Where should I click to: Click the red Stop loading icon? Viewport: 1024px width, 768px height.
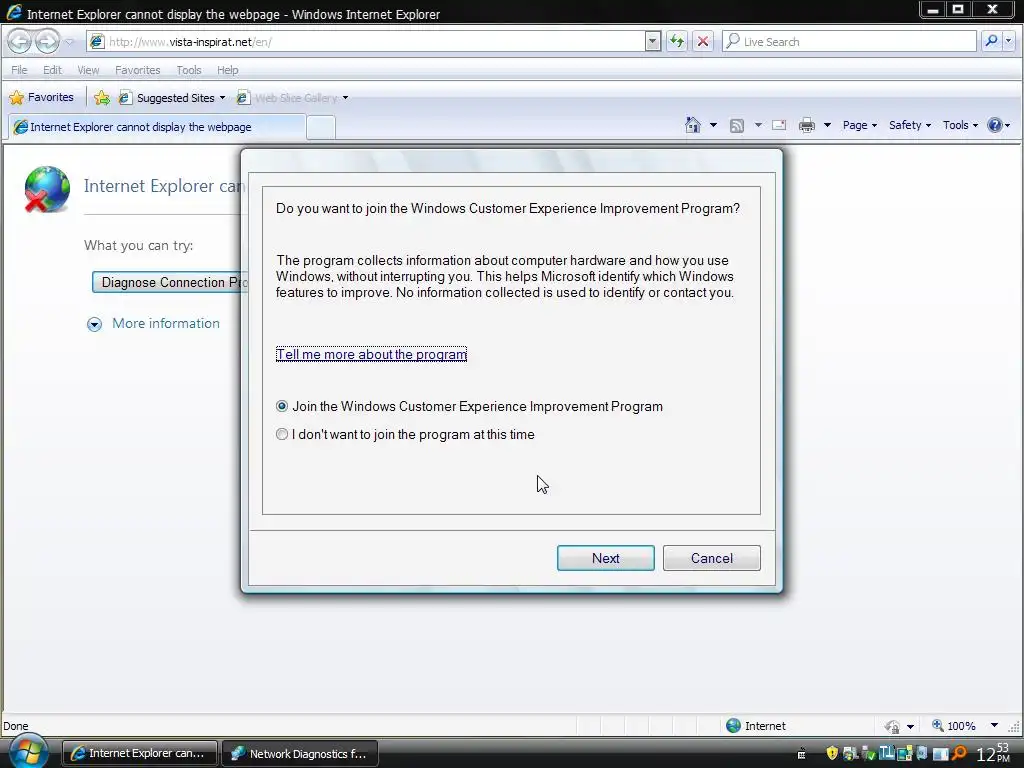tap(703, 42)
